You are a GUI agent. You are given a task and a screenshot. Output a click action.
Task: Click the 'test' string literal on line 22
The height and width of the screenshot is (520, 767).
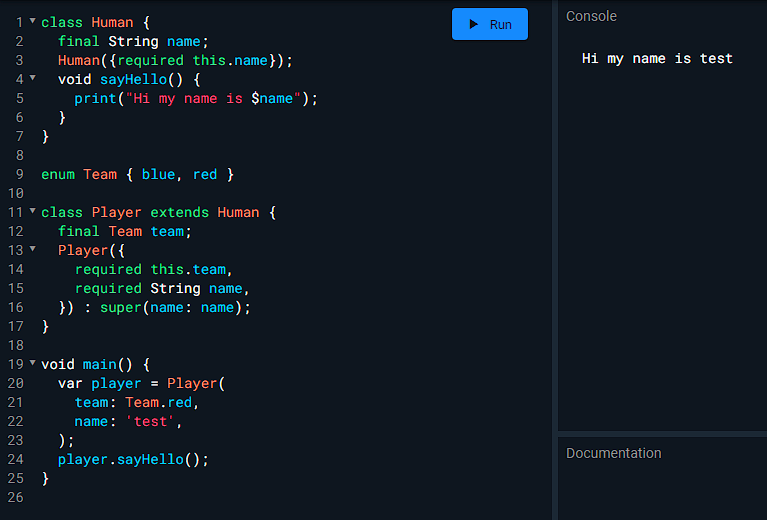coord(150,421)
